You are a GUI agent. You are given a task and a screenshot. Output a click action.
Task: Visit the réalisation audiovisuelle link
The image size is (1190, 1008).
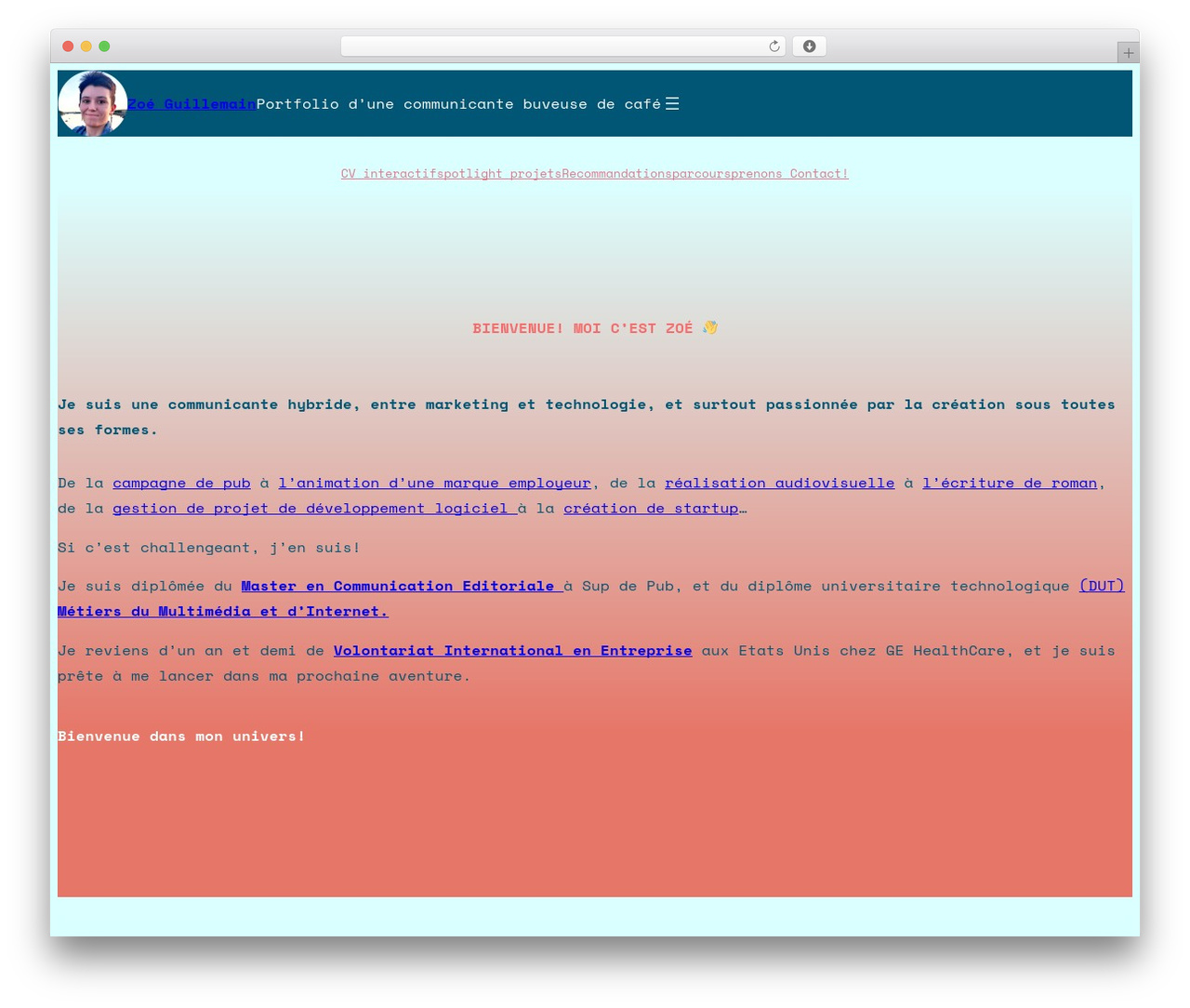click(779, 484)
